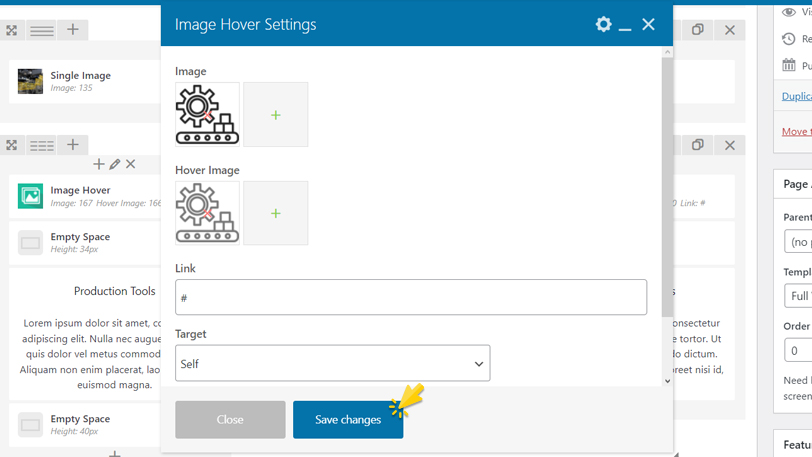Clone the first row with the duplicate icon
Image resolution: width=812 pixels, height=457 pixels.
pos(698,30)
